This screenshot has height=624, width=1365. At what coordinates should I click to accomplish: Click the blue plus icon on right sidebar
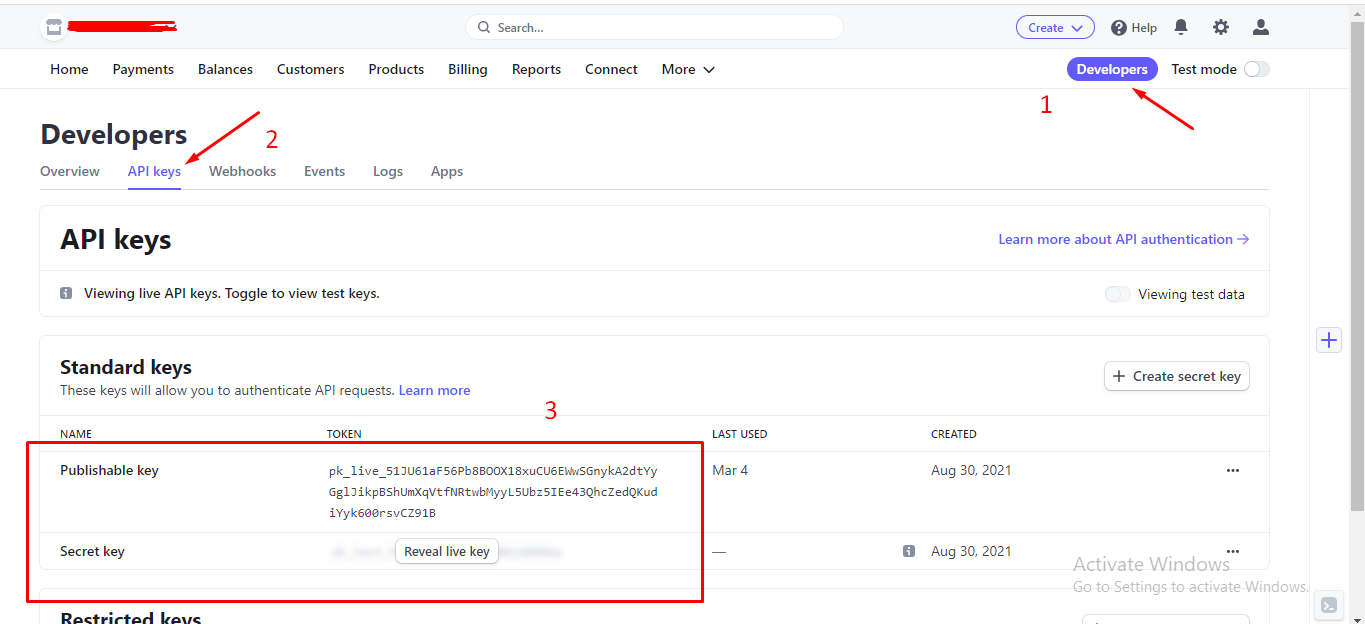(1328, 340)
